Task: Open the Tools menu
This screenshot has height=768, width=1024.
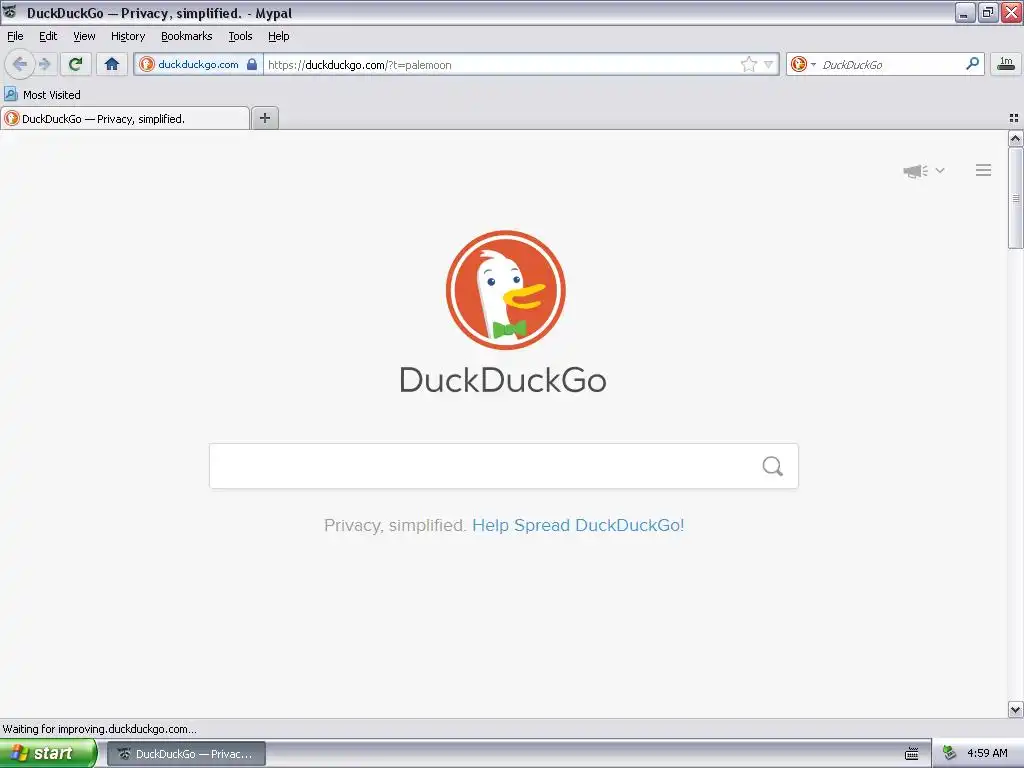Action: 240,36
